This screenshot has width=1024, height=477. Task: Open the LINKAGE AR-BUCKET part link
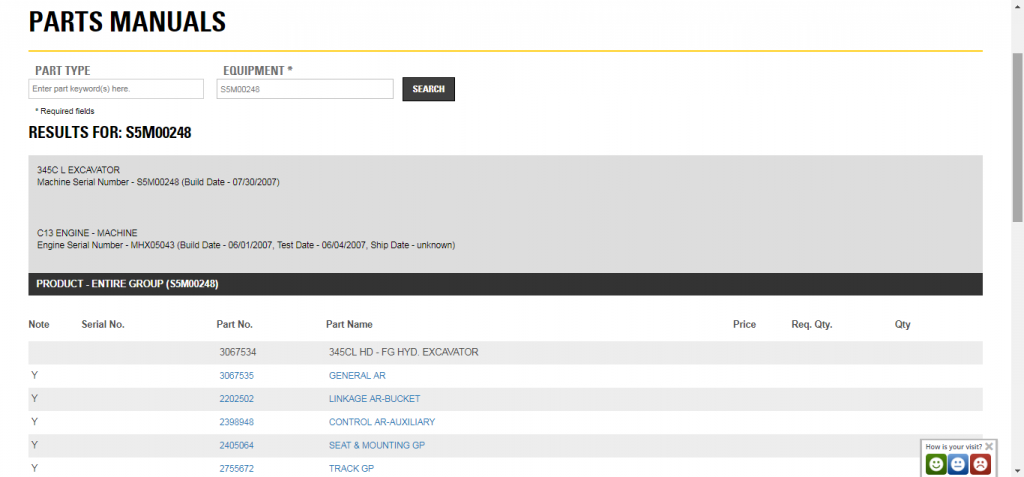coord(375,399)
